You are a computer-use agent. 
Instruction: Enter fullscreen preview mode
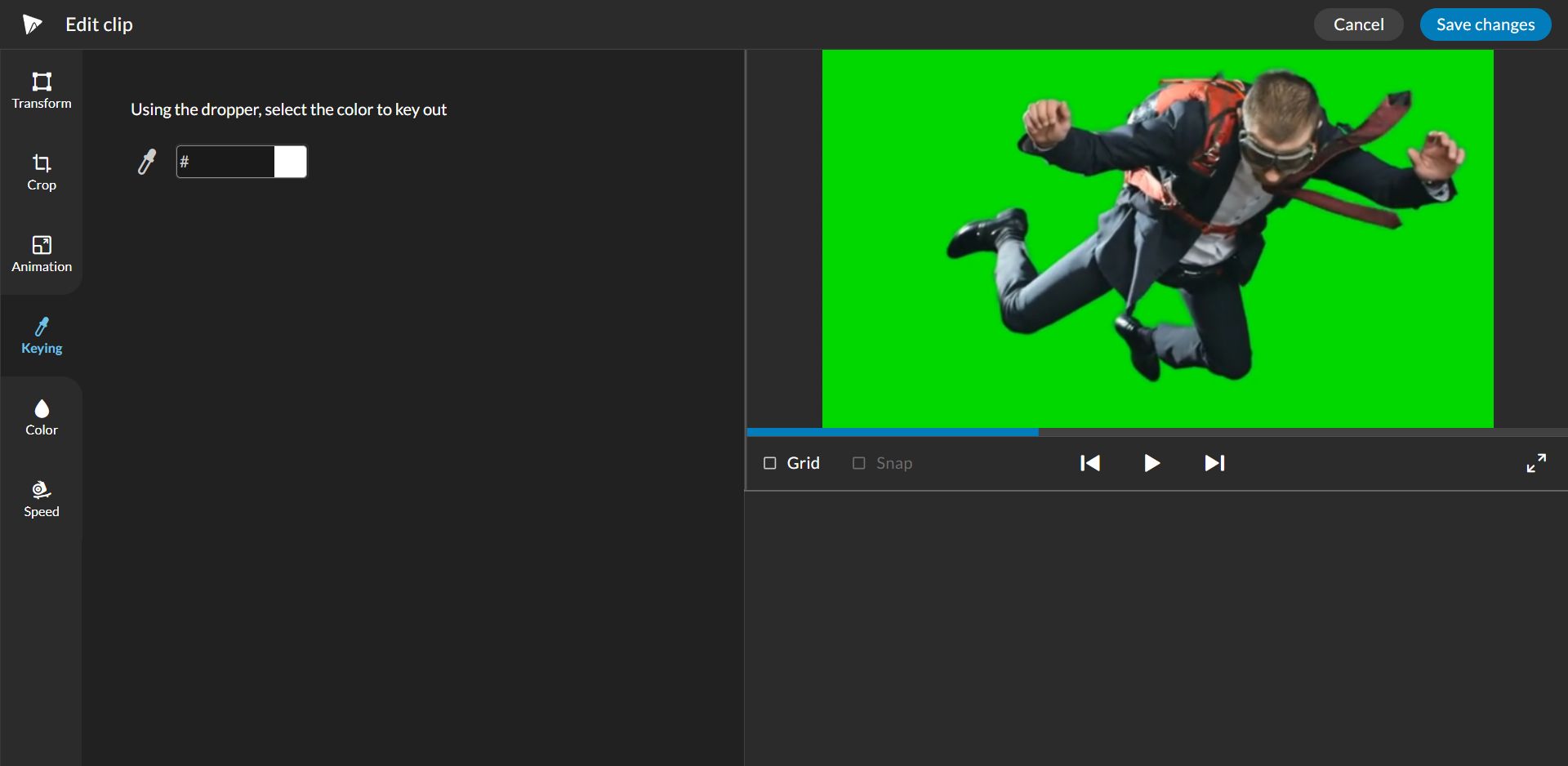[1536, 463]
